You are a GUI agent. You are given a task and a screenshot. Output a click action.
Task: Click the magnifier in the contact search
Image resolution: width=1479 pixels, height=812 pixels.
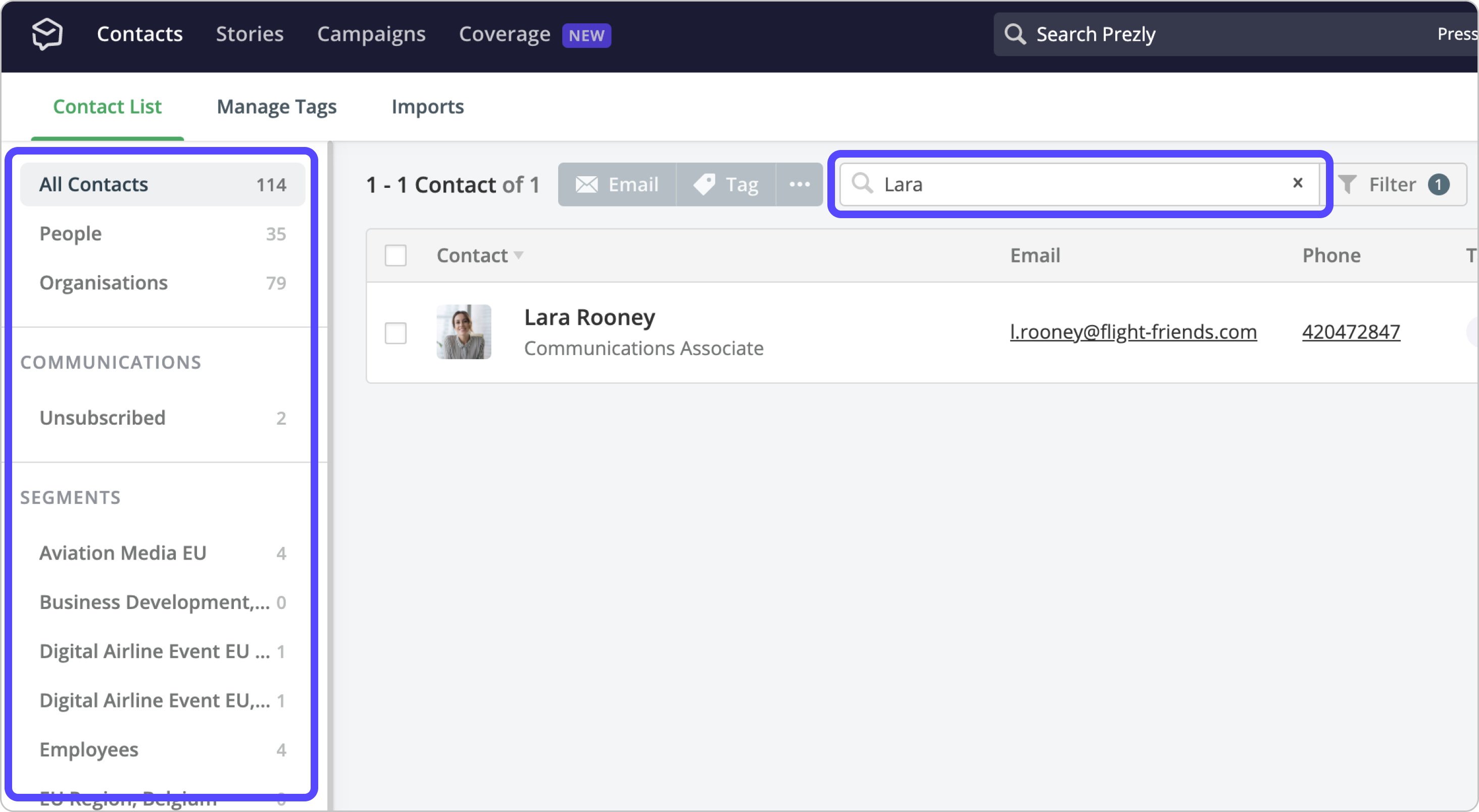(x=862, y=184)
